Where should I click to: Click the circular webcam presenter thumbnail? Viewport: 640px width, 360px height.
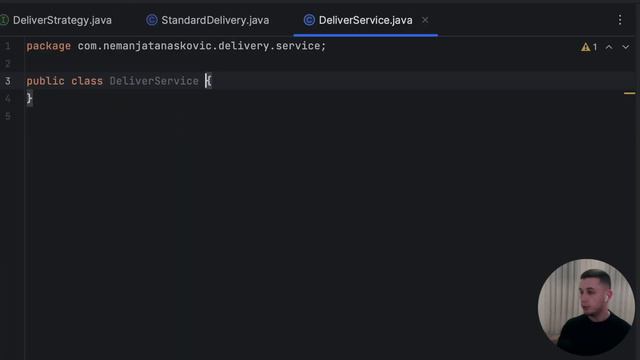point(586,307)
